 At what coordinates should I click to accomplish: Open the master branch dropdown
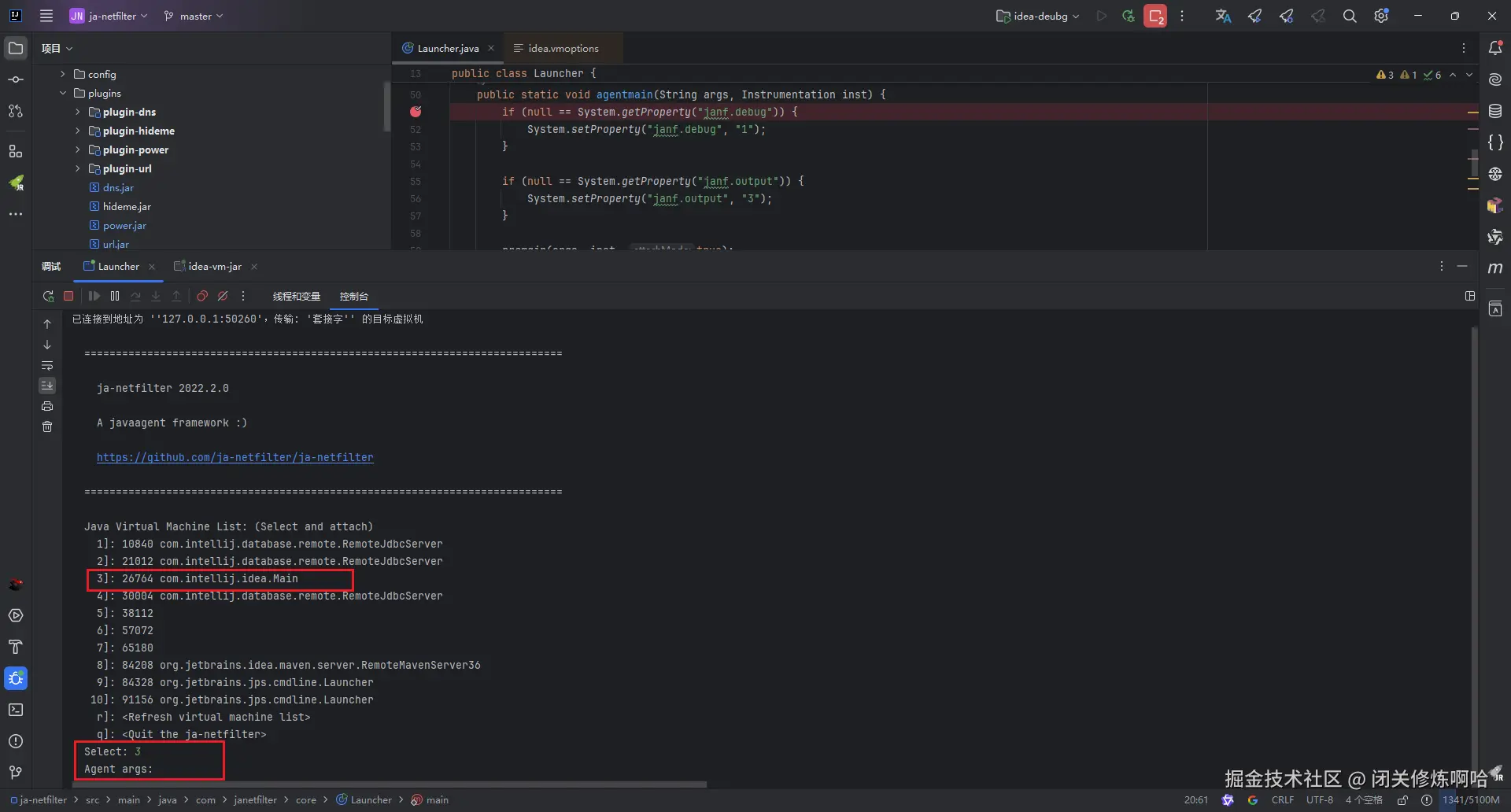[x=194, y=16]
